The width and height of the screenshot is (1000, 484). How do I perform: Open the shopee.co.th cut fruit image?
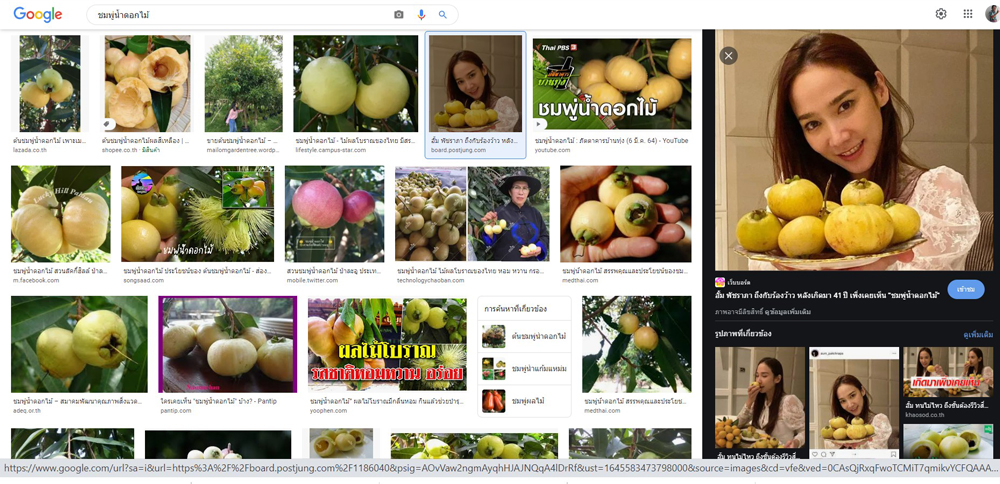click(x=147, y=84)
